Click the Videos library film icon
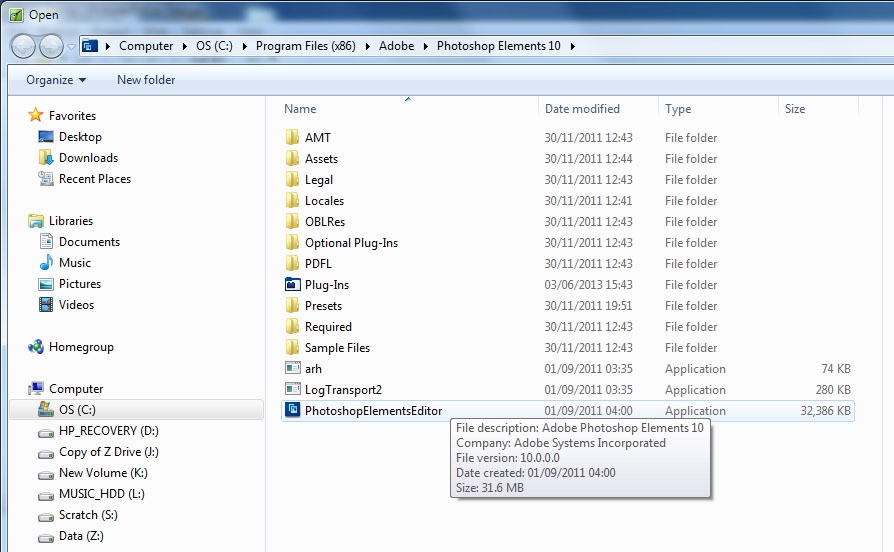Screen dimensions: 894x552 click(46, 305)
